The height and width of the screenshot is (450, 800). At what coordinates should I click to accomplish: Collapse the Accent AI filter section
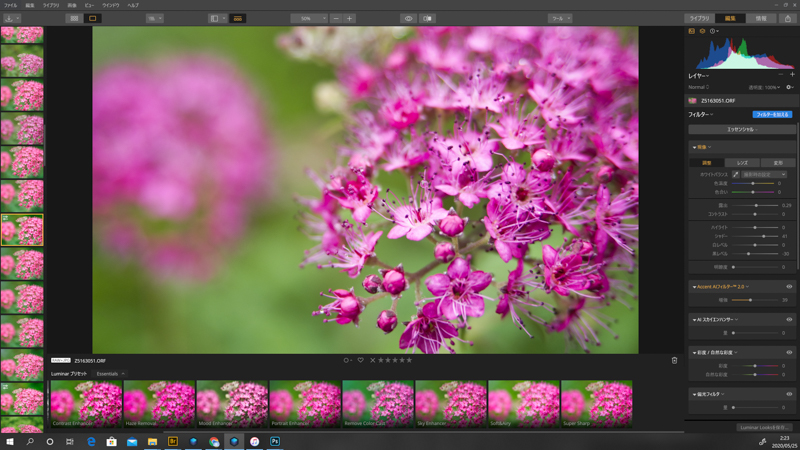click(694, 287)
